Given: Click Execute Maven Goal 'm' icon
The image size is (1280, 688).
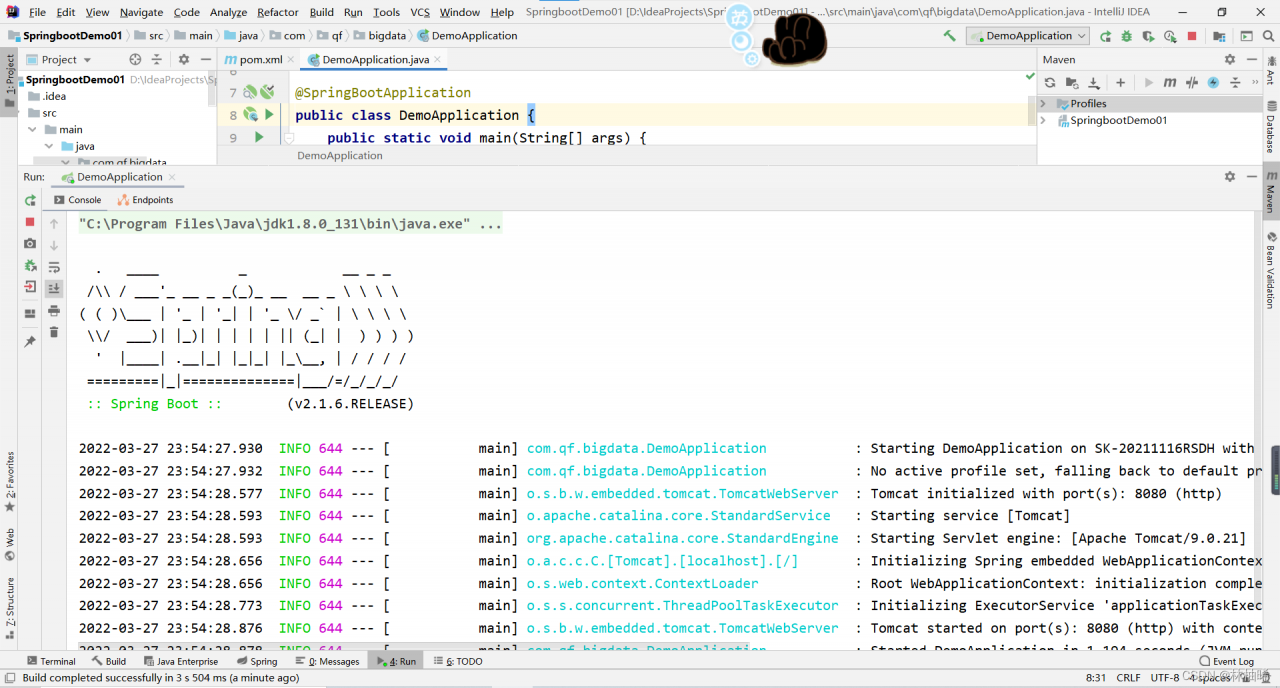Looking at the screenshot, I should coord(1172,83).
